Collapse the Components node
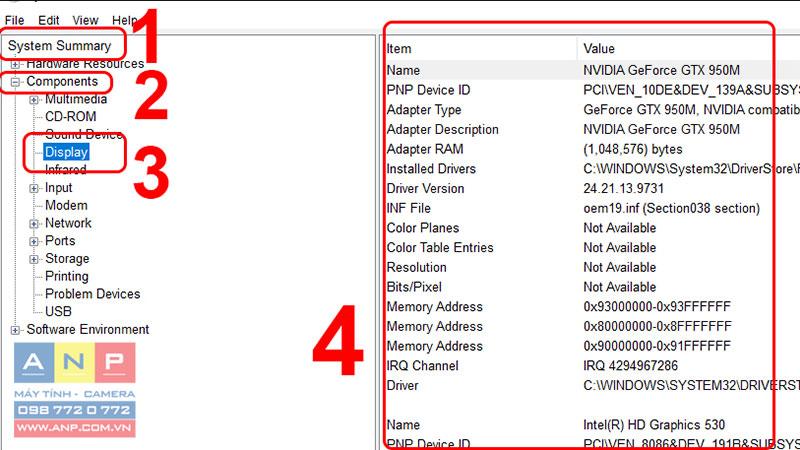Screen dimensions: 800x450 pos(15,82)
